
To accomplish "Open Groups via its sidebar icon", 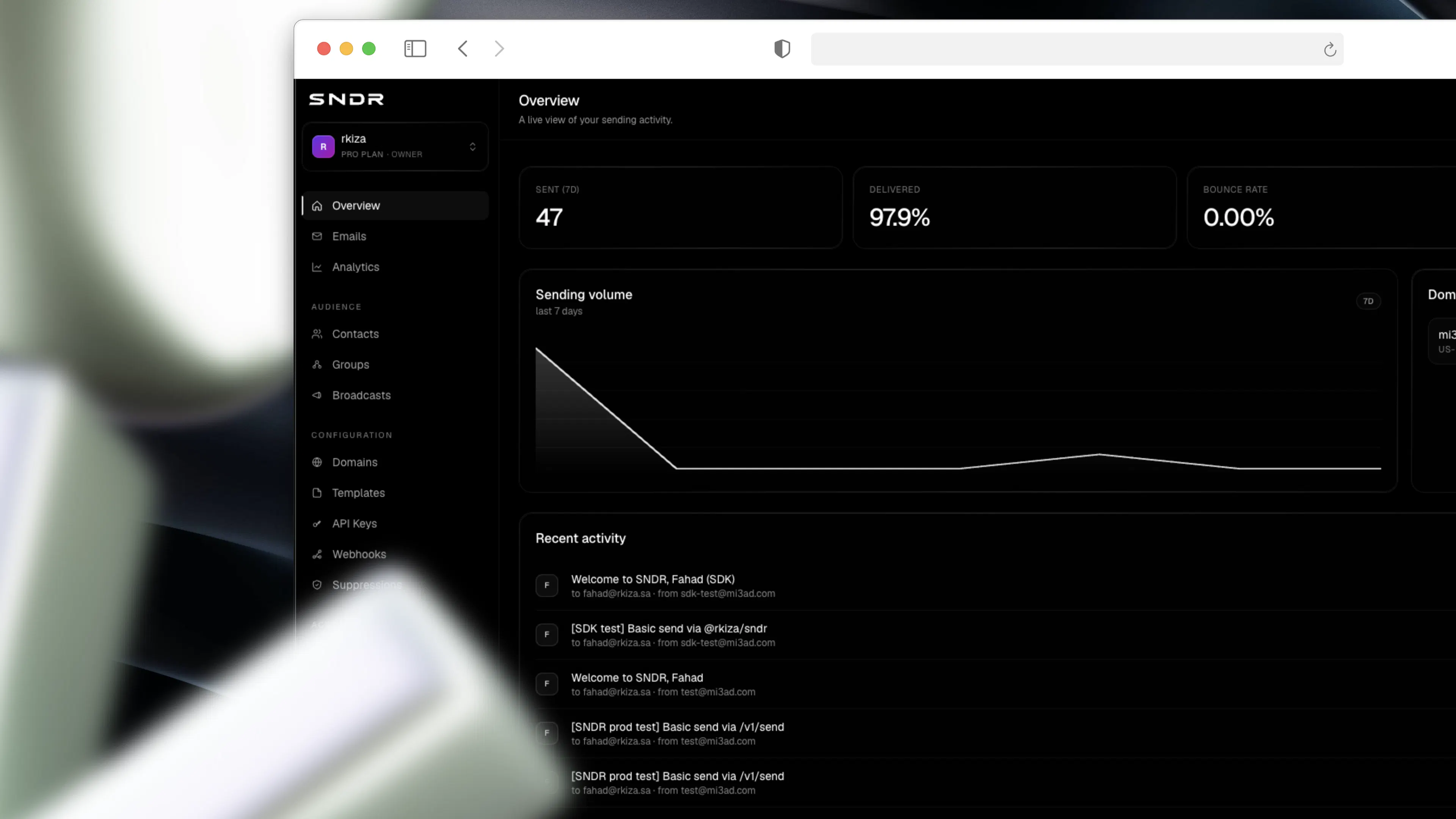I will point(317,364).
